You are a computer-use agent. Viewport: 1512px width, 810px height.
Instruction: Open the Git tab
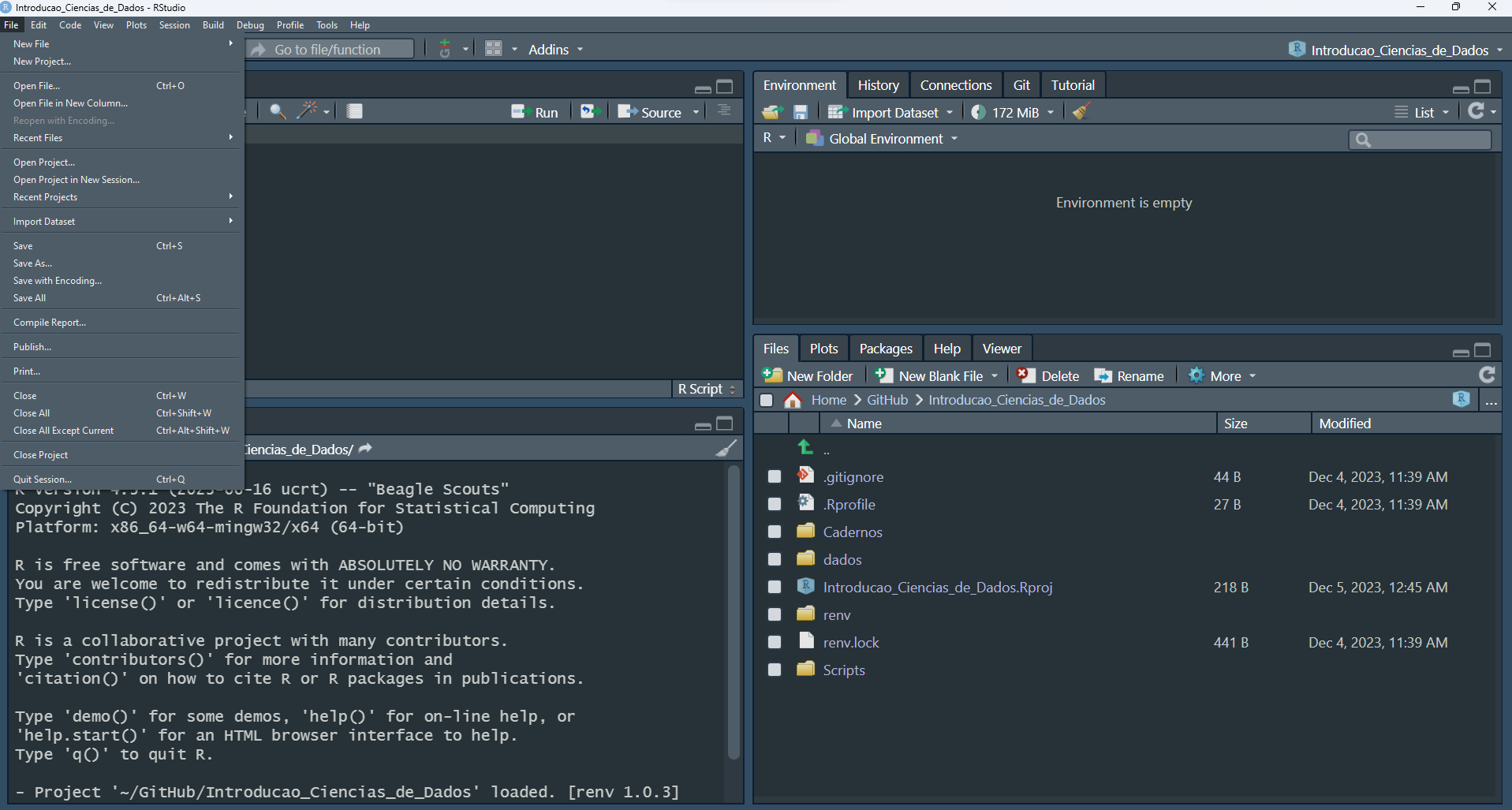coord(1021,85)
